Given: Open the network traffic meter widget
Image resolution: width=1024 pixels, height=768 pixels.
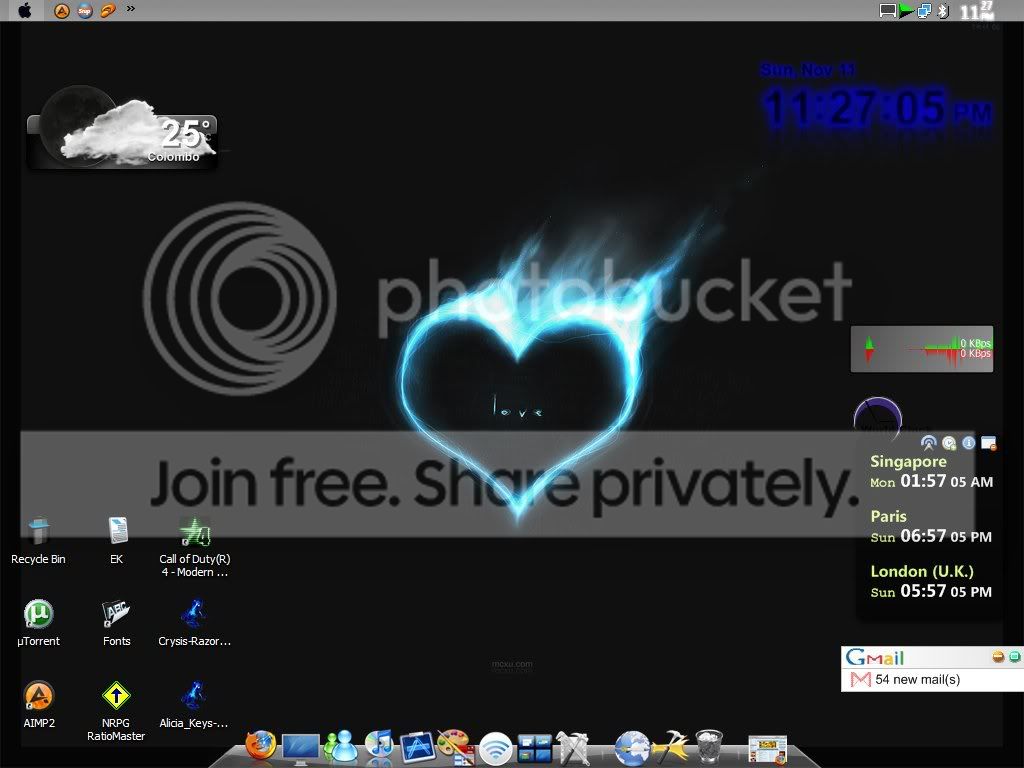Looking at the screenshot, I should point(921,349).
